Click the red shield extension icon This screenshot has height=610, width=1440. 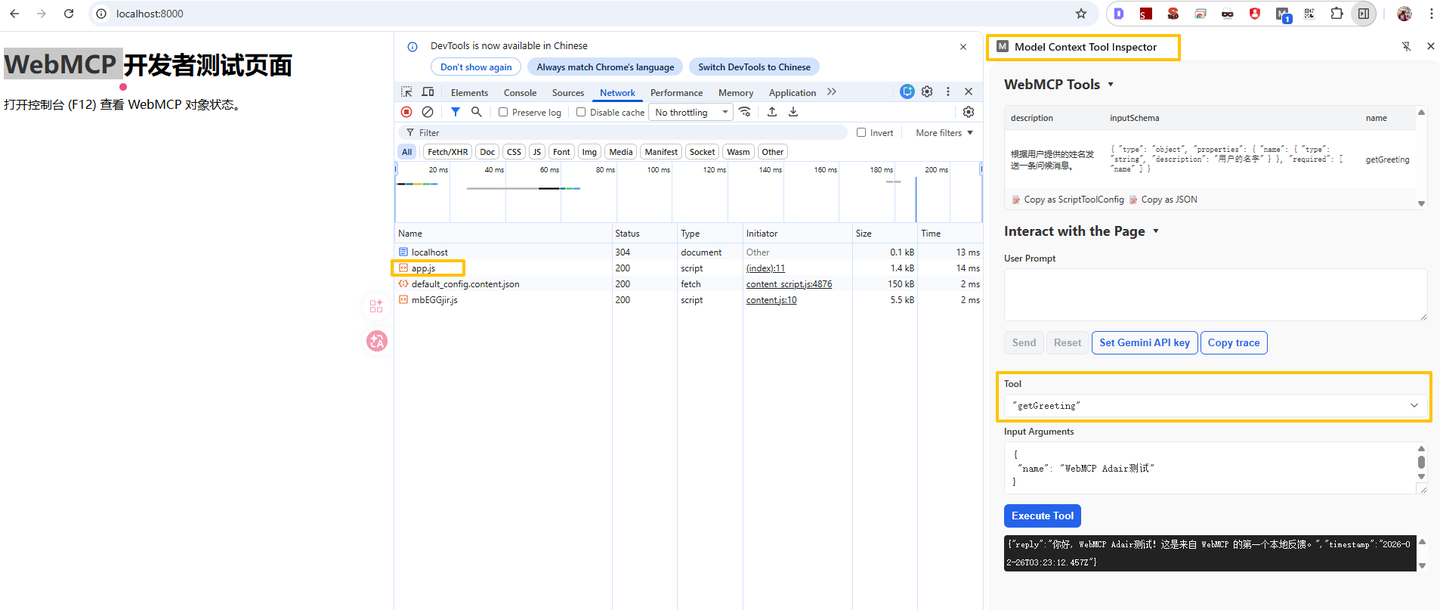click(x=1255, y=14)
